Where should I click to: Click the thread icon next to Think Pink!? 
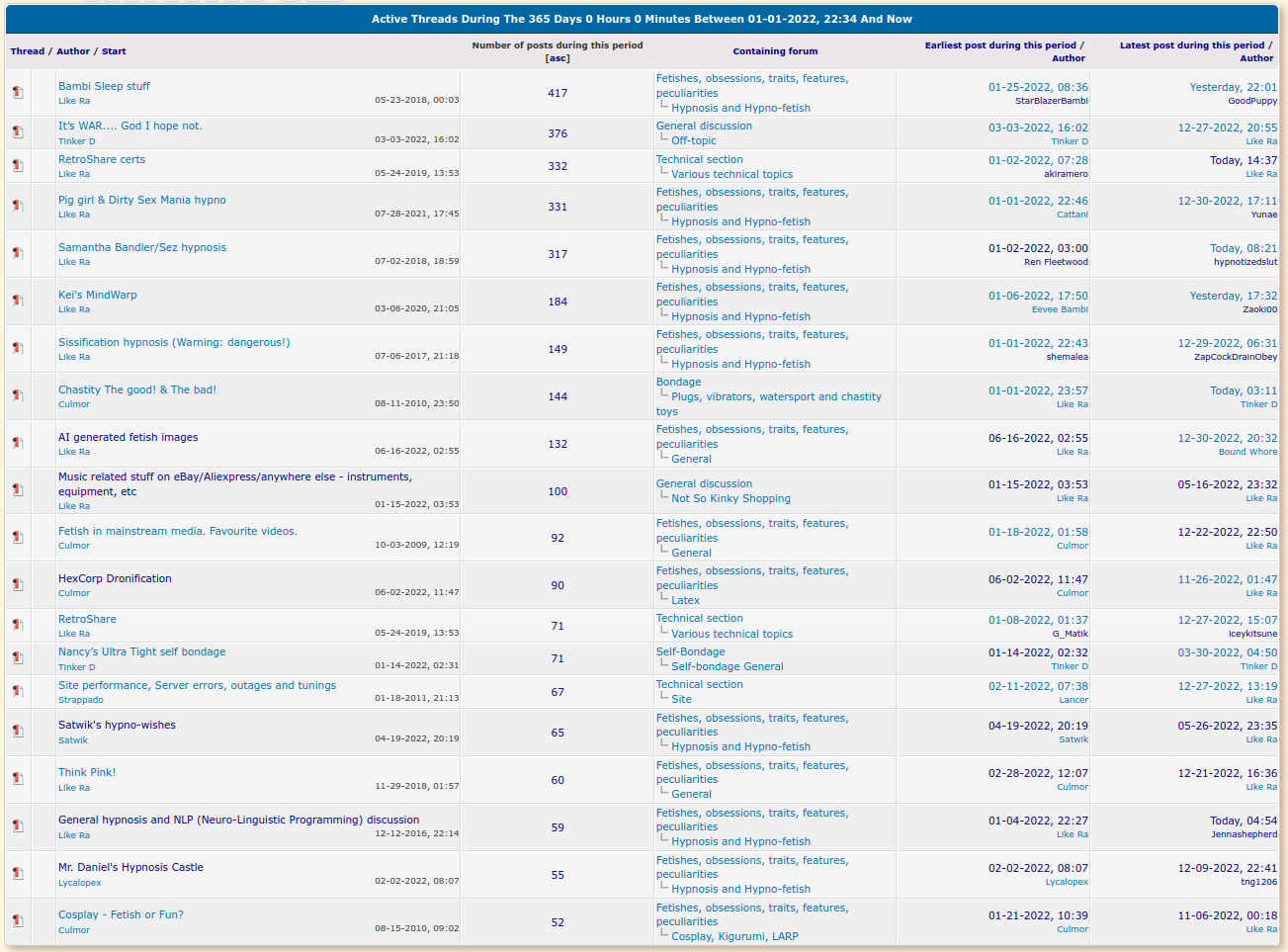(x=18, y=779)
